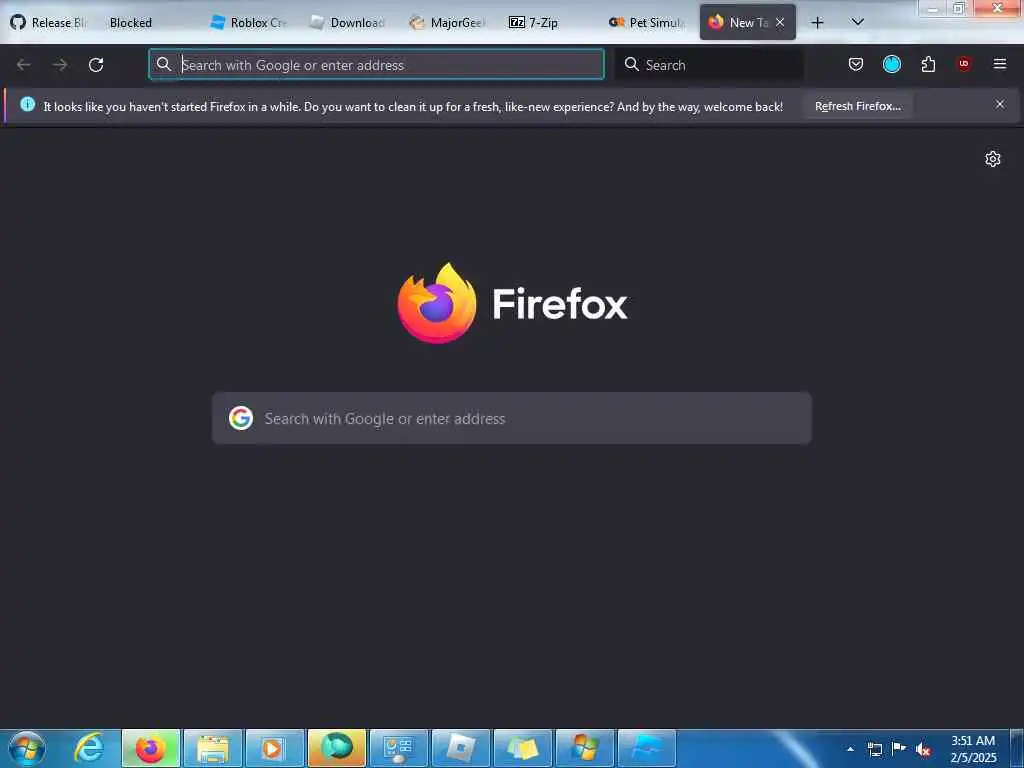The image size is (1024, 768).
Task: Switch to the MajorGeeks tab
Action: click(448, 22)
